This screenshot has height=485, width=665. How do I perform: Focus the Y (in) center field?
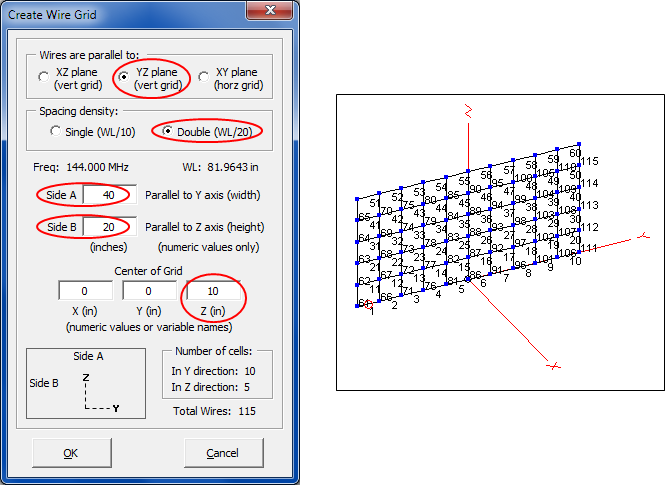click(148, 291)
